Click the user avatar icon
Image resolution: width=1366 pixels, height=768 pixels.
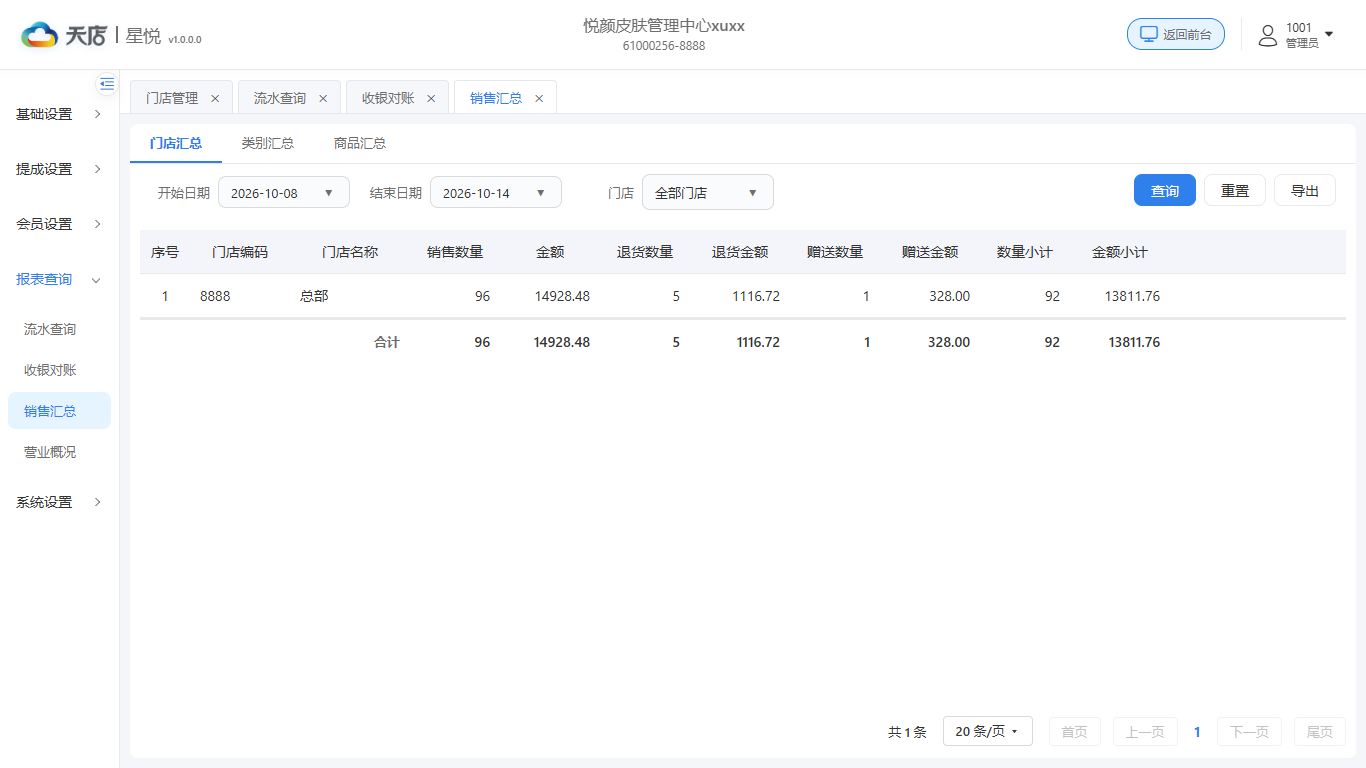[x=1268, y=35]
